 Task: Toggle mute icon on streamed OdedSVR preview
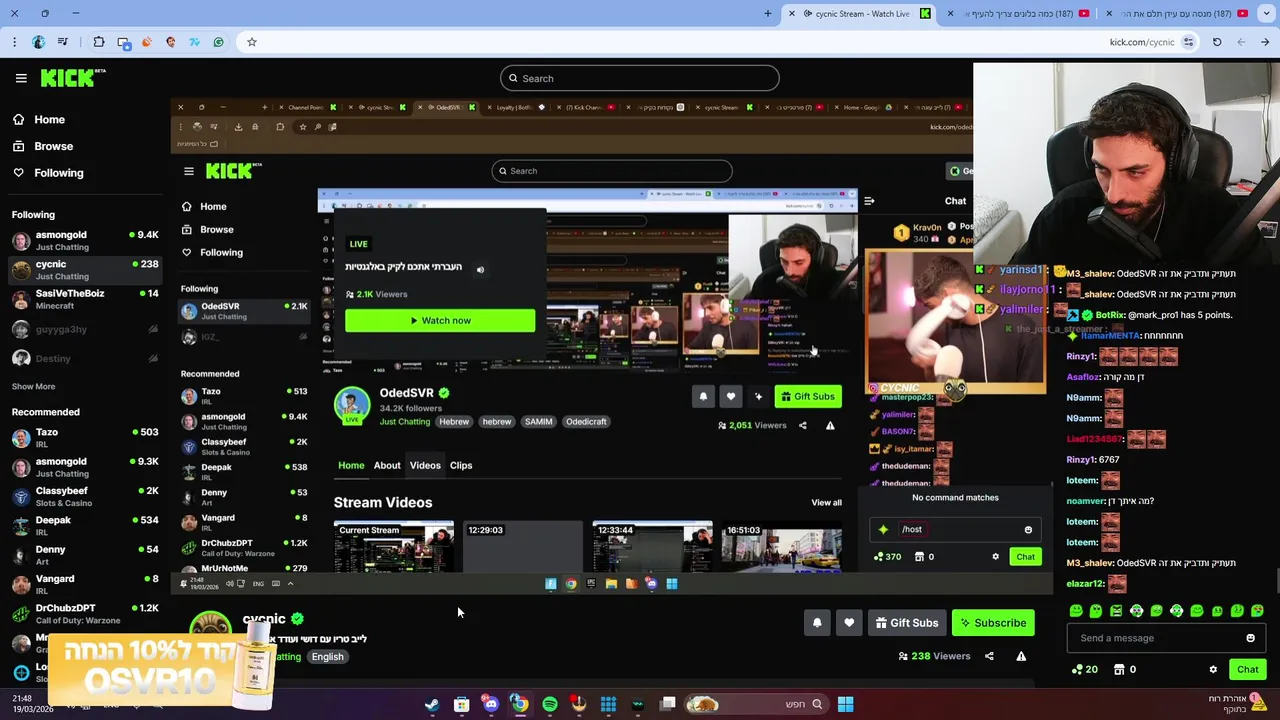[x=480, y=270]
